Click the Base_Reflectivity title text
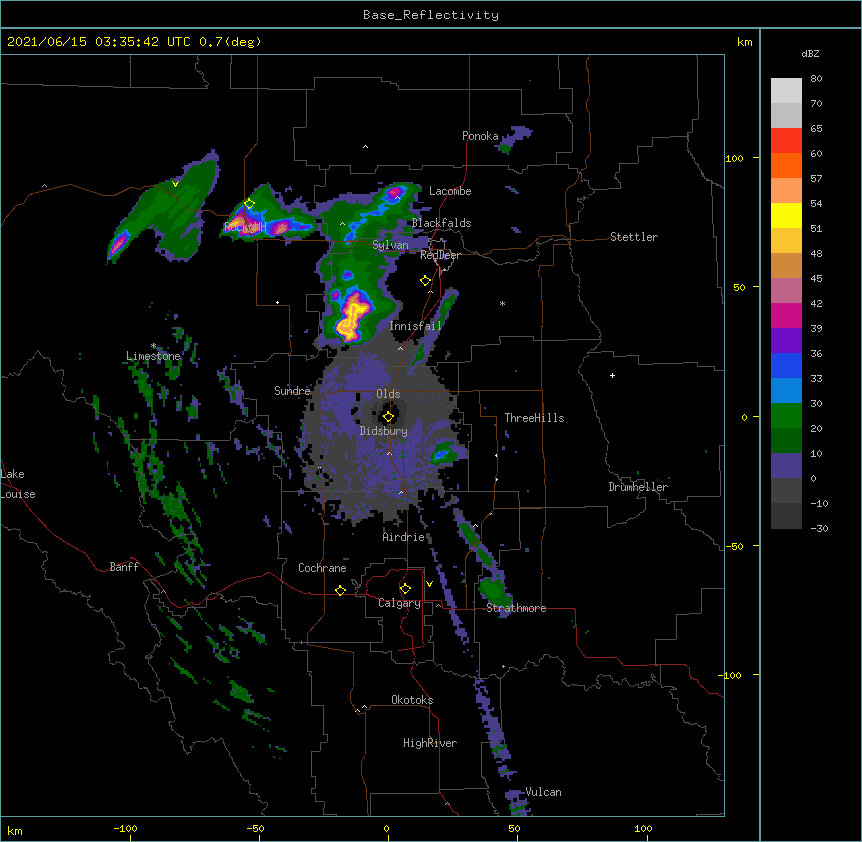 pyautogui.click(x=431, y=15)
